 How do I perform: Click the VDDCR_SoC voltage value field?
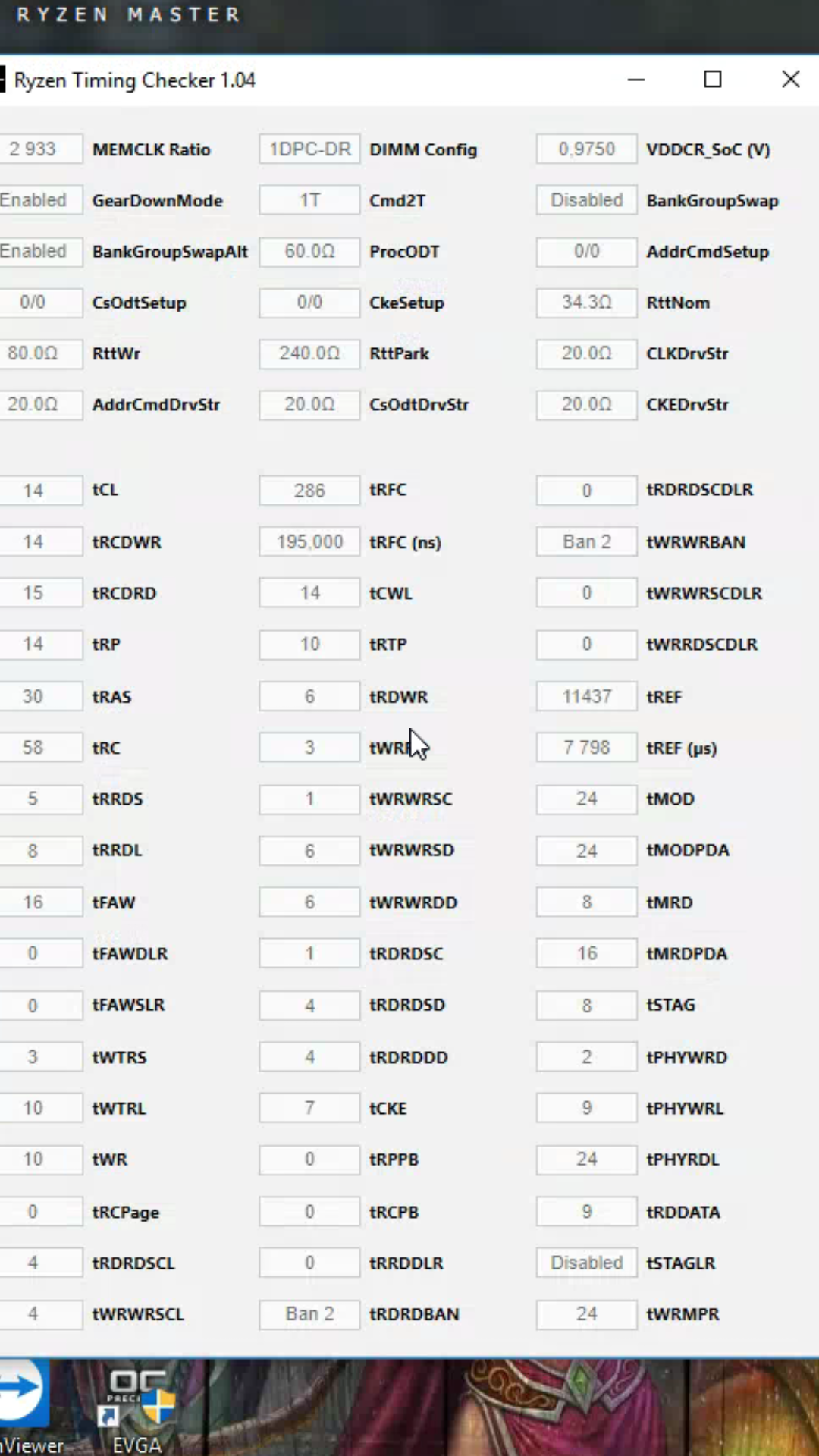586,149
